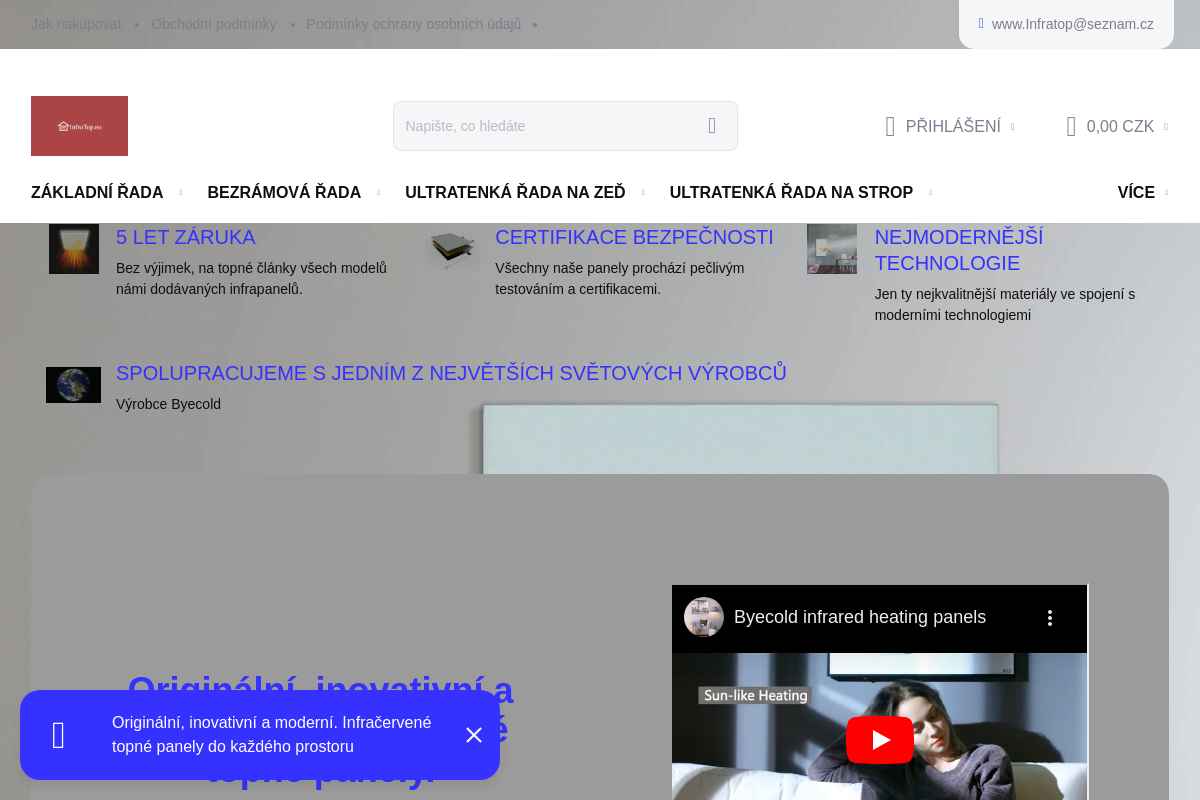
Task: Open the shopping cart icon
Action: tap(1071, 126)
